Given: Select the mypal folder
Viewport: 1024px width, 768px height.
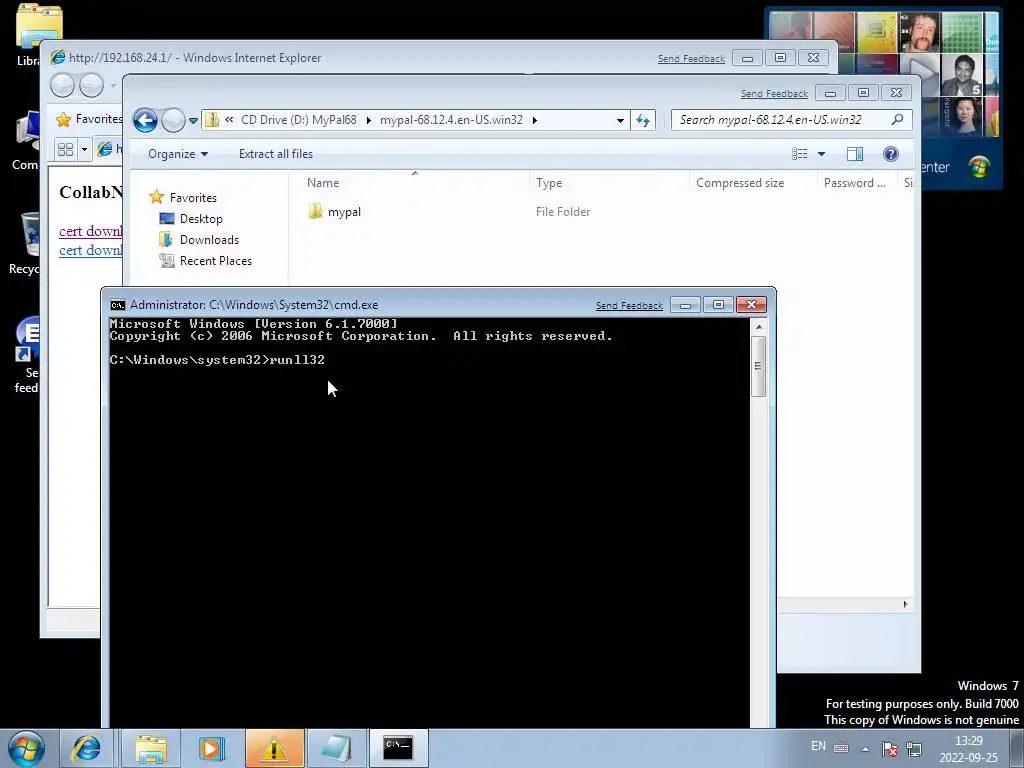Looking at the screenshot, I should click(335, 212).
